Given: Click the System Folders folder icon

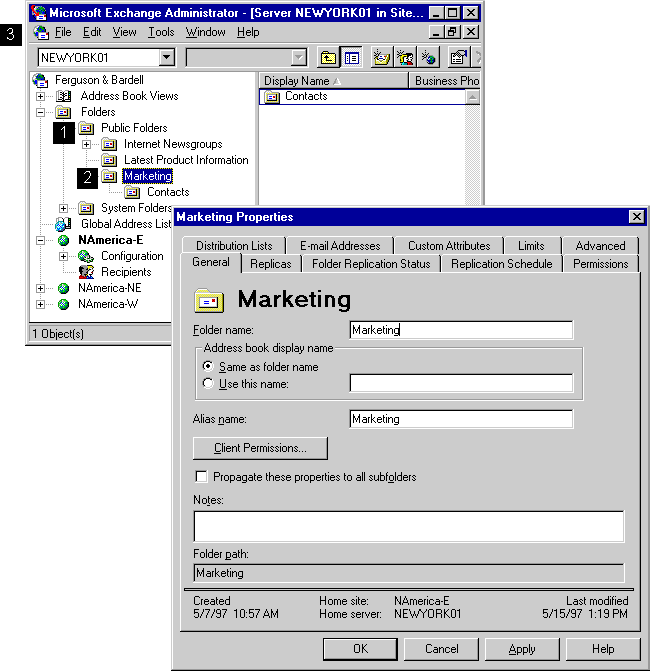Looking at the screenshot, I should point(86,208).
